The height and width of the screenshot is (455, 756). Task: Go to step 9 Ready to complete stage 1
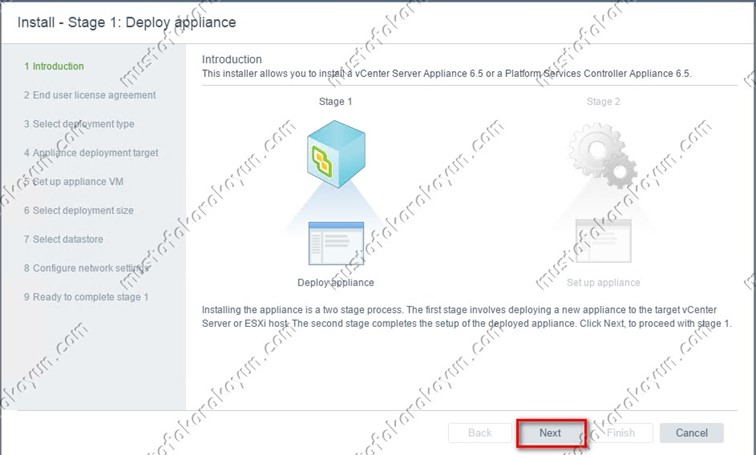(x=86, y=297)
